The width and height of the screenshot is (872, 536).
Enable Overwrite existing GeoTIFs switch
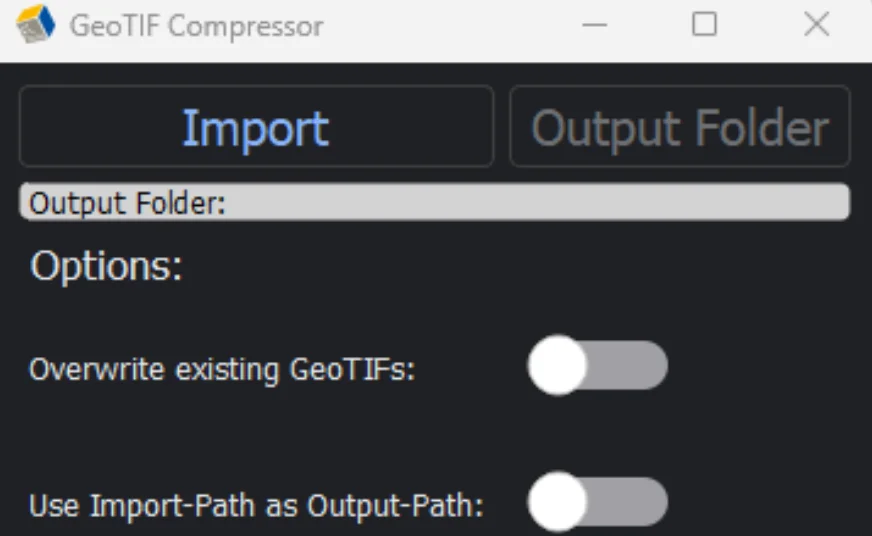[x=597, y=365]
